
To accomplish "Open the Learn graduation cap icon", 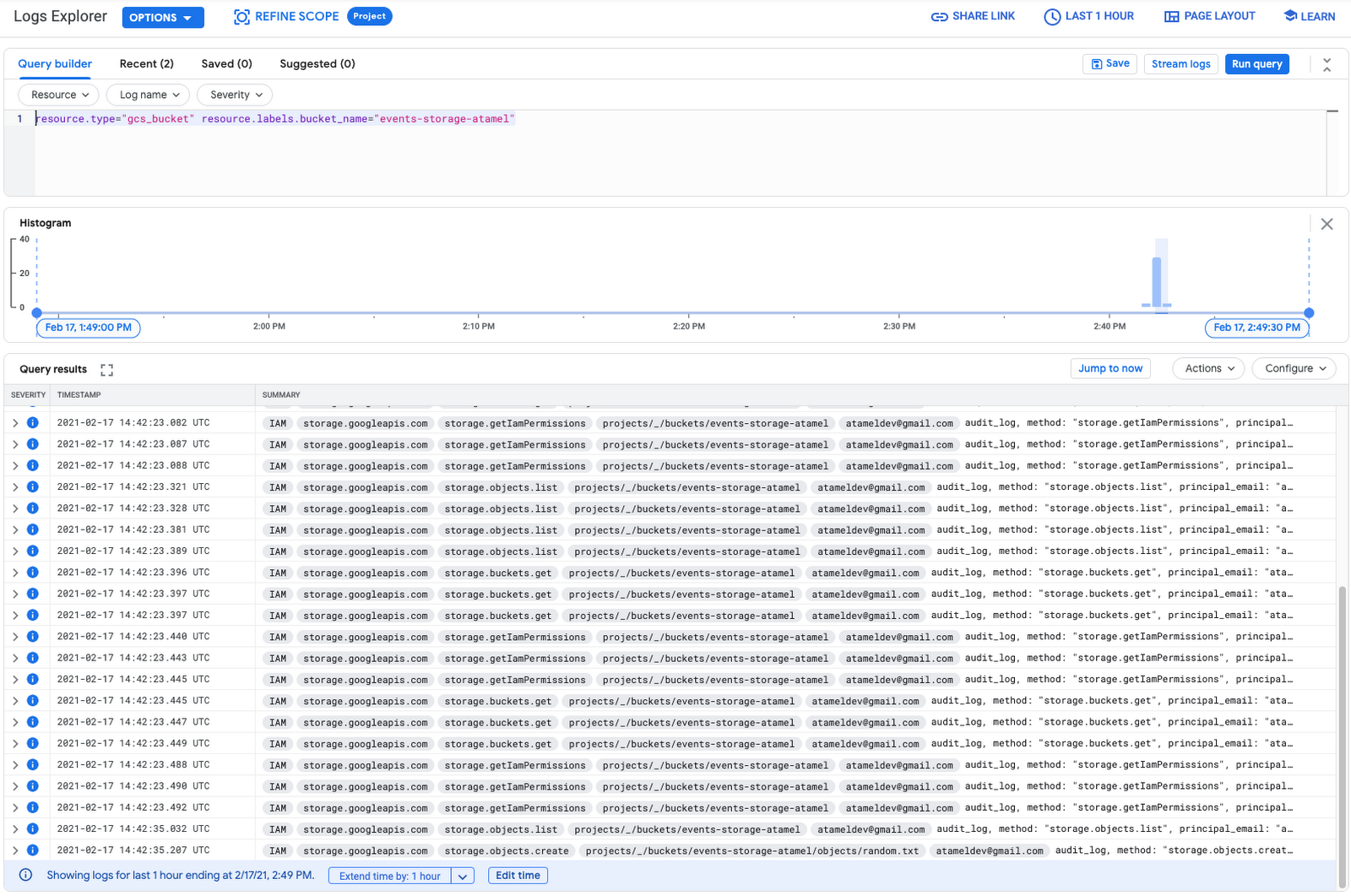I will coord(1290,16).
